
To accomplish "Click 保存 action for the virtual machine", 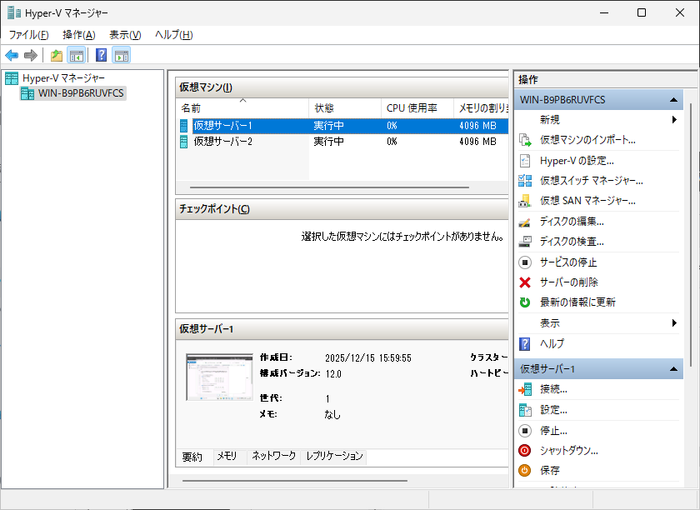I will click(x=549, y=470).
